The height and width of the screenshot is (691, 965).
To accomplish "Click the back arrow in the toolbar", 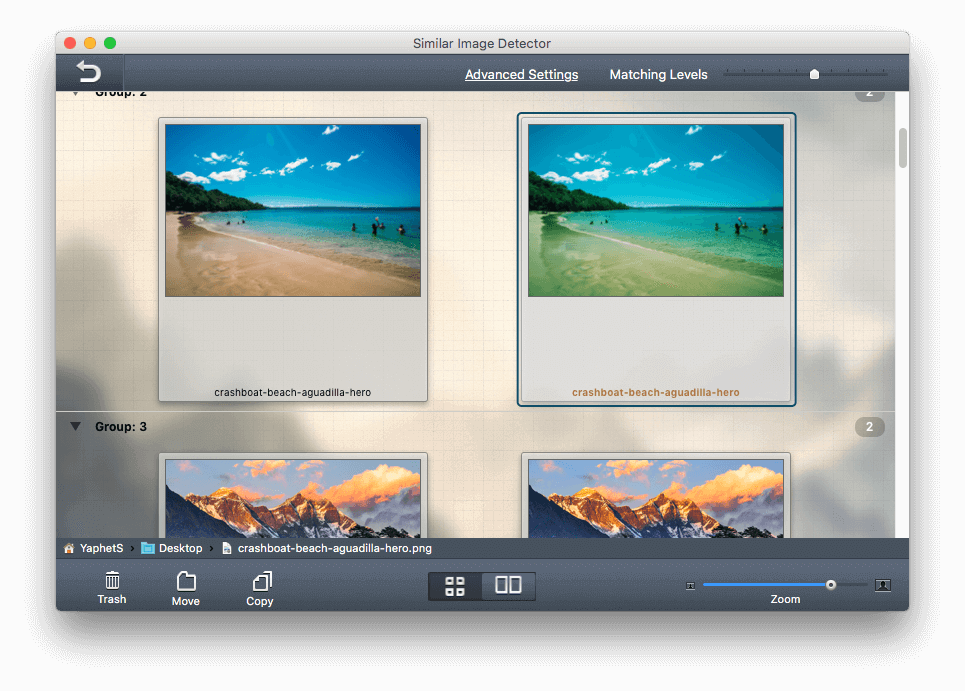I will (x=87, y=71).
